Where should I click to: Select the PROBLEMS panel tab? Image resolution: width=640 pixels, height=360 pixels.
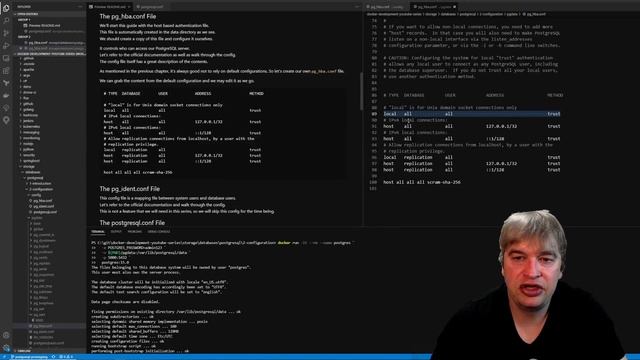pyautogui.click(x=135, y=231)
